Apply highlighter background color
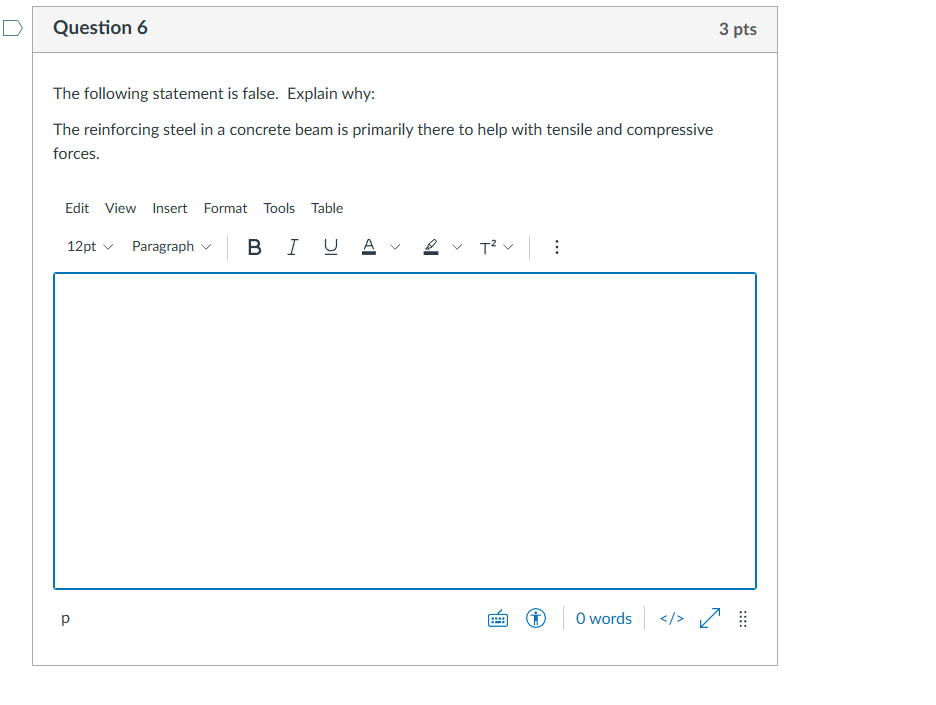 (x=430, y=246)
